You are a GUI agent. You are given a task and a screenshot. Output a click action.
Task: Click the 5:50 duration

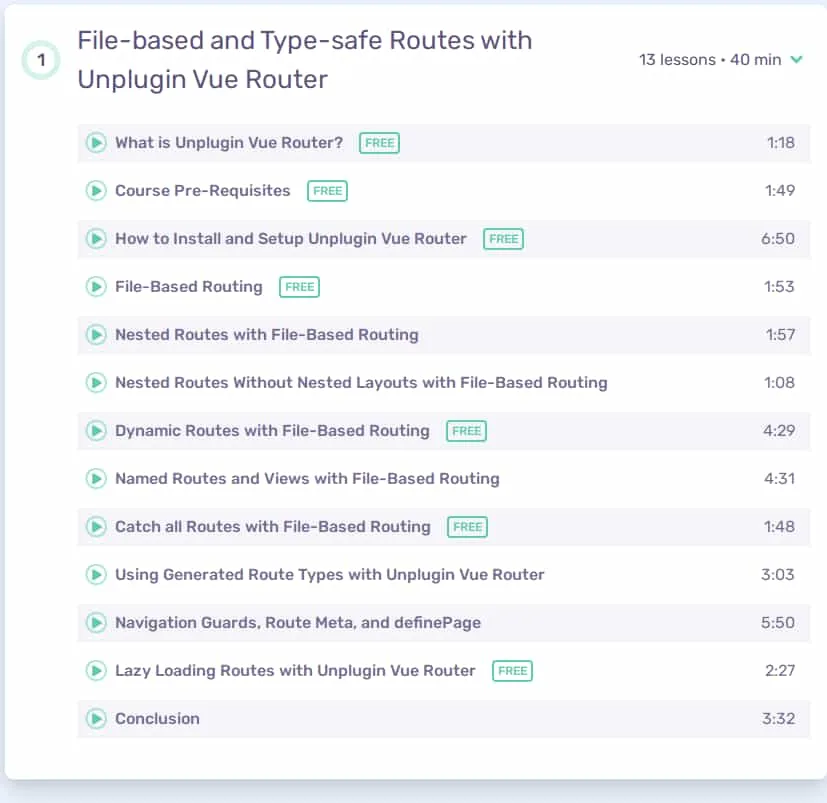tap(778, 623)
